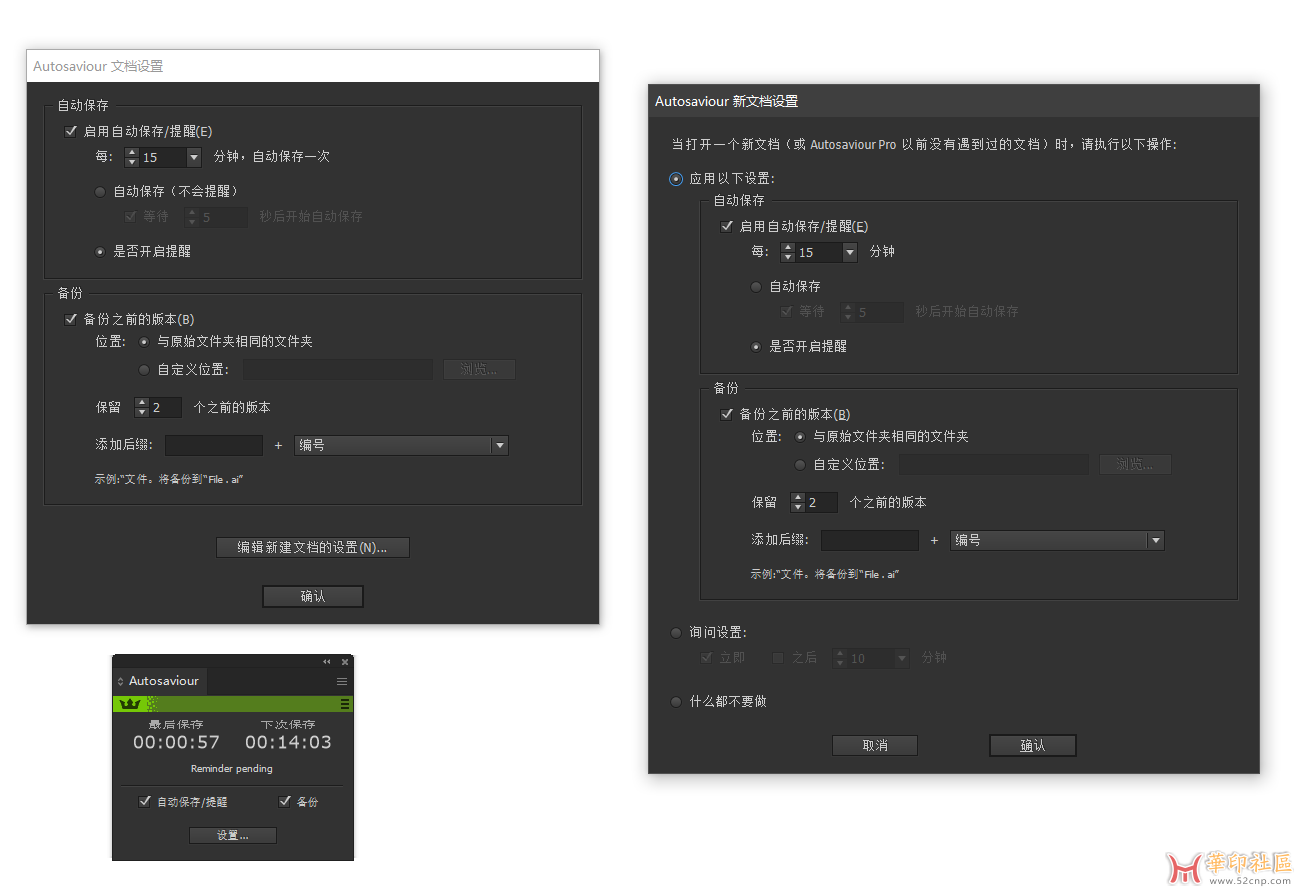
Task: Toggle 立即 checkbox under 询问设置
Action: [707, 658]
